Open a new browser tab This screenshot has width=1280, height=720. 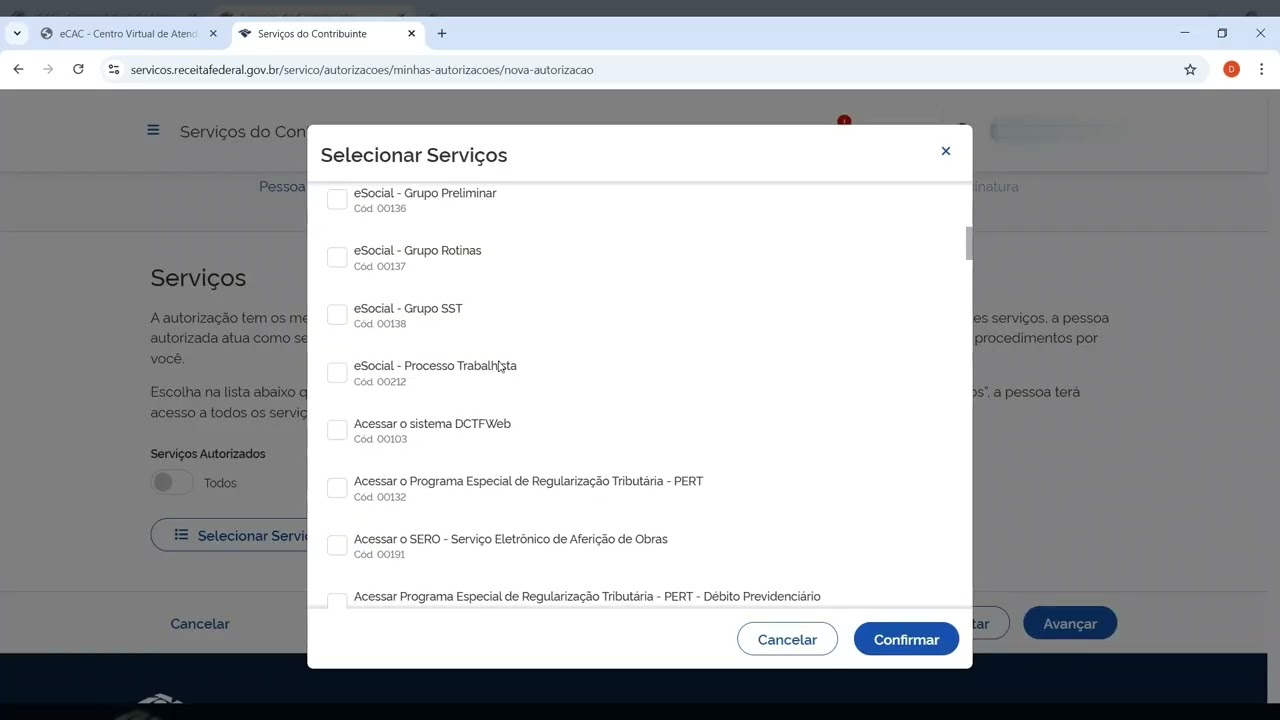click(442, 33)
